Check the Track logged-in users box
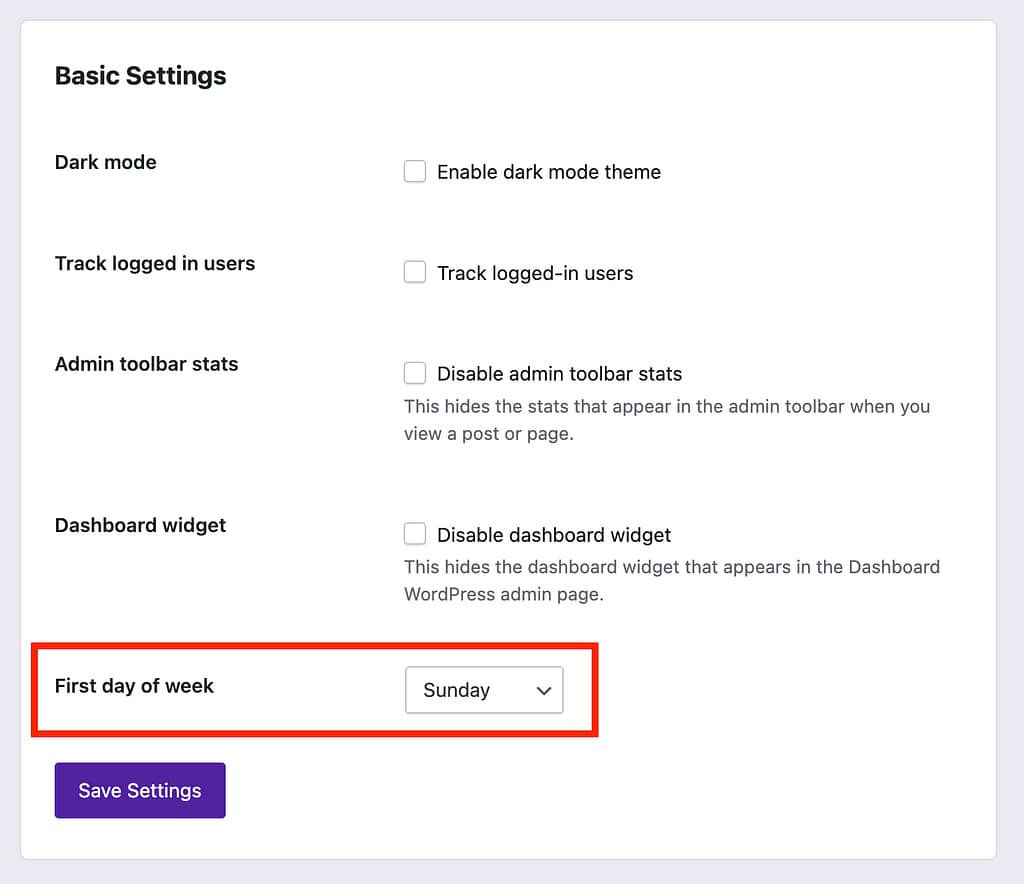 (x=414, y=272)
